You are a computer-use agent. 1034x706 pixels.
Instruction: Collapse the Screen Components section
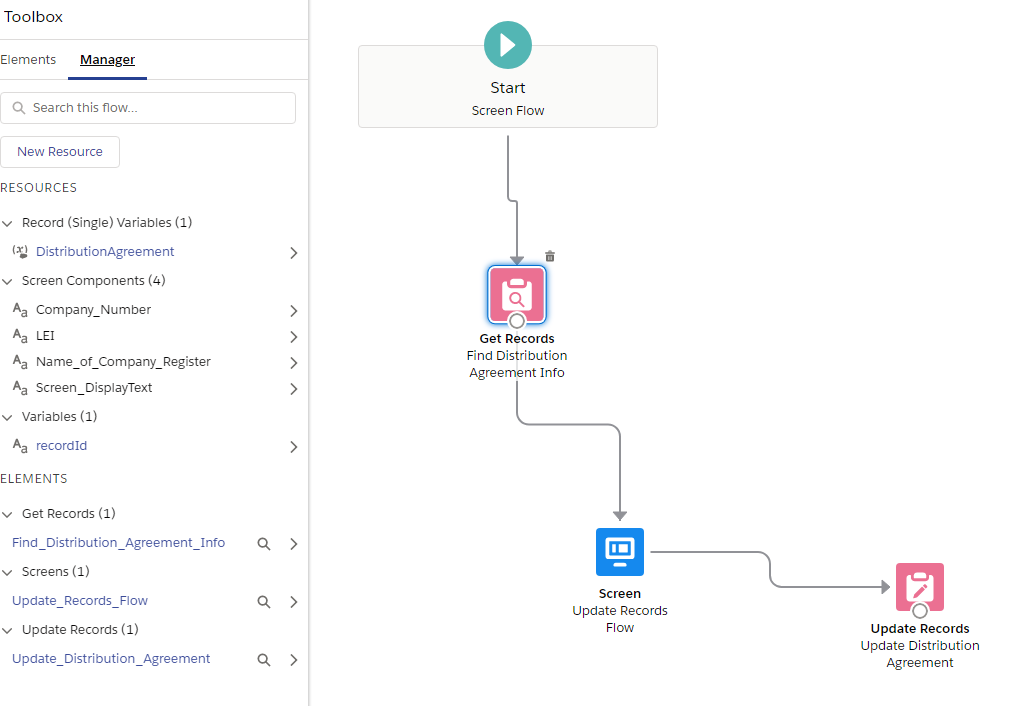pyautogui.click(x=8, y=281)
